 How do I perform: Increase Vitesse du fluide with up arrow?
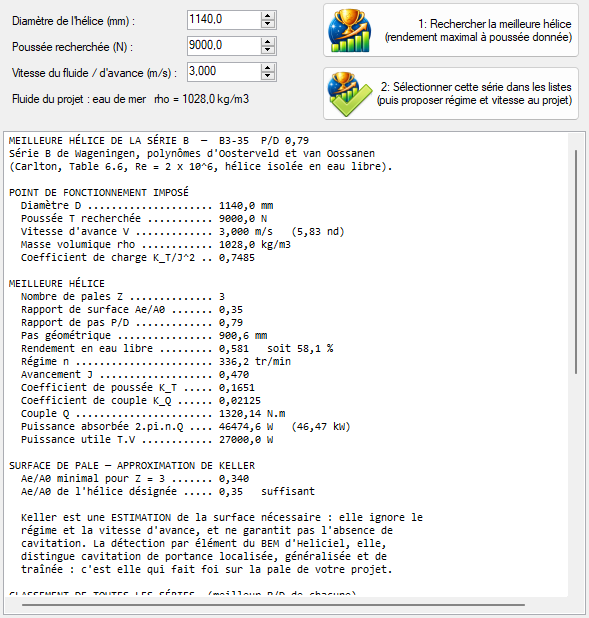coord(268,68)
